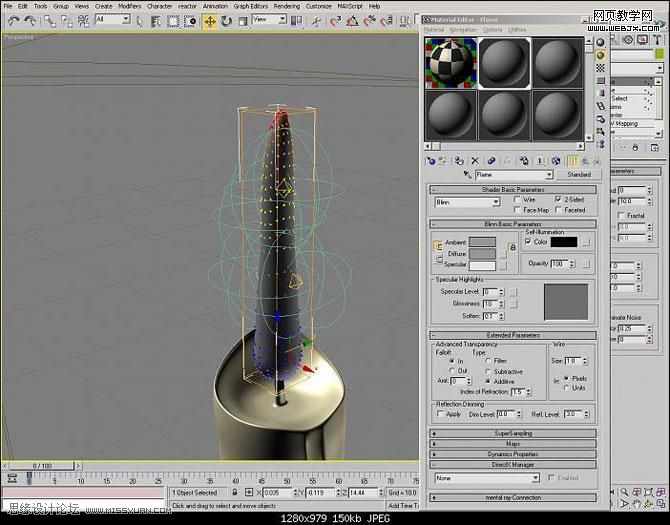Viewport: 670px width, 525px height.
Task: Click the selection lock toggle in status bar
Action: click(235, 493)
